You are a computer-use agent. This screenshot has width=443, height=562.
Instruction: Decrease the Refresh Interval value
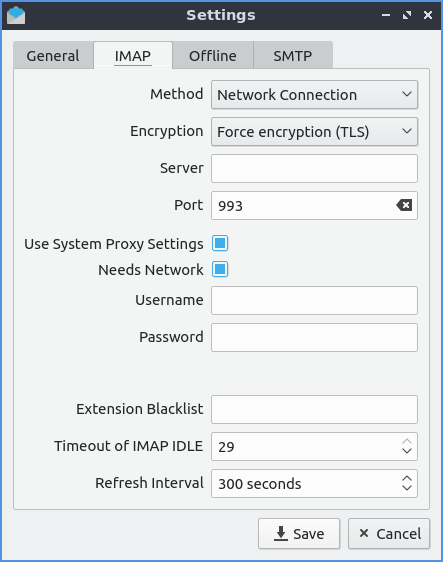[407, 488]
